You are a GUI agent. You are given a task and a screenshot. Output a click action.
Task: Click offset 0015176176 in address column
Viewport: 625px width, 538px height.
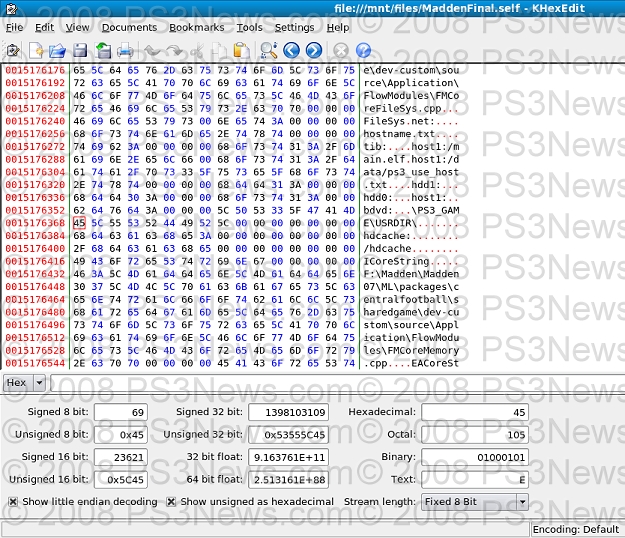click(x=35, y=70)
